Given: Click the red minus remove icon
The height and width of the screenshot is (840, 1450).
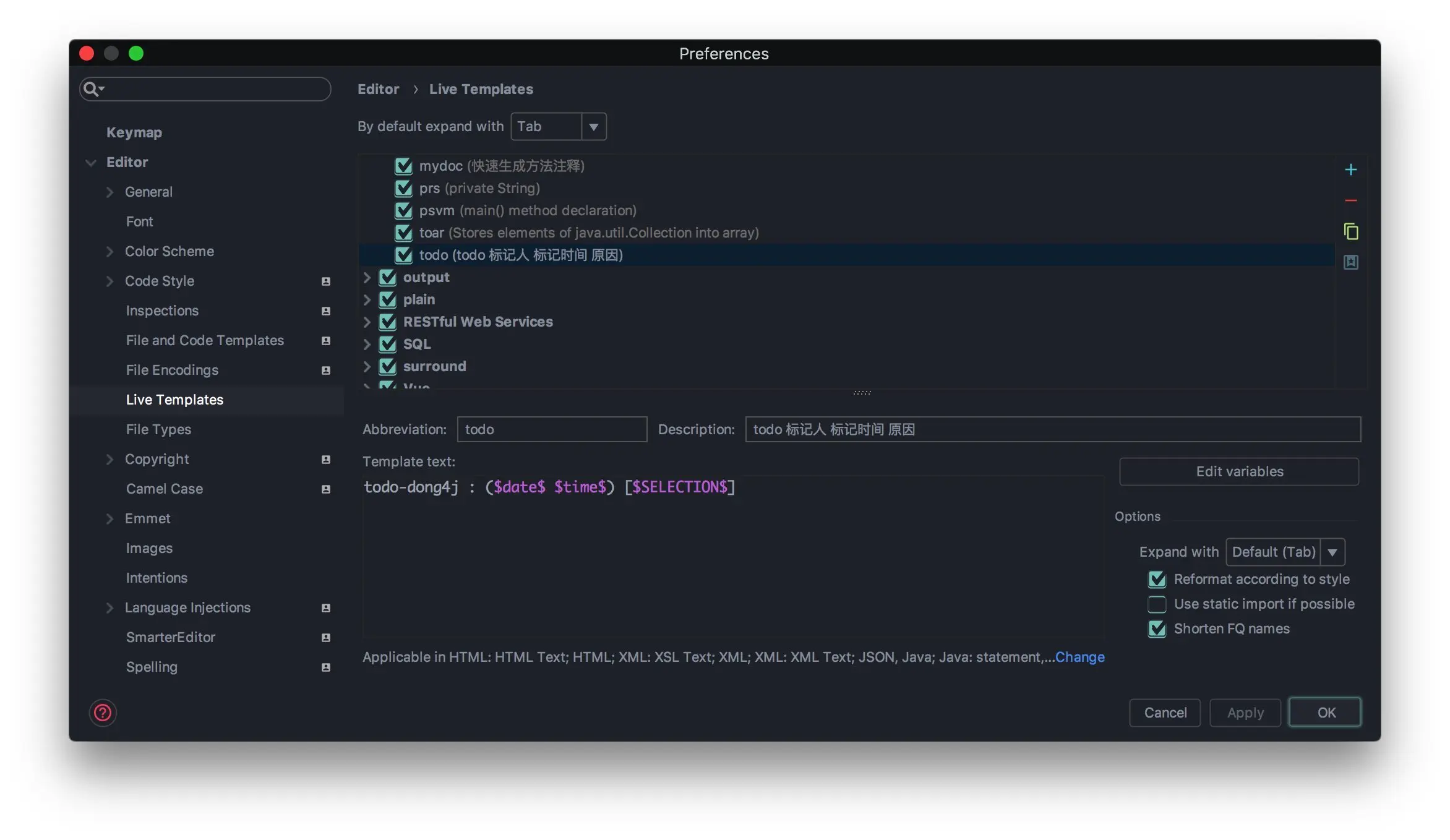Looking at the screenshot, I should coord(1350,200).
